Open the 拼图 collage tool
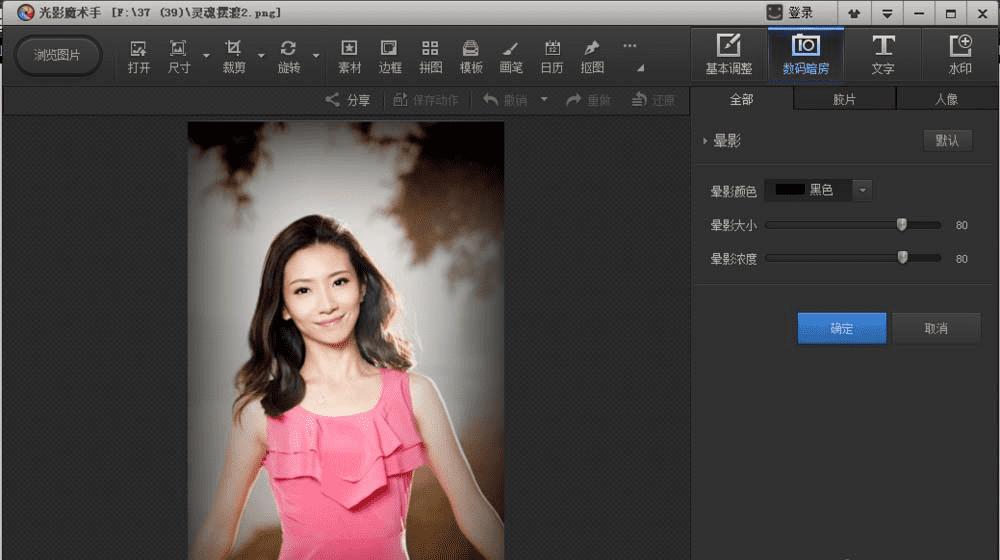The height and width of the screenshot is (560, 1000). pos(430,56)
